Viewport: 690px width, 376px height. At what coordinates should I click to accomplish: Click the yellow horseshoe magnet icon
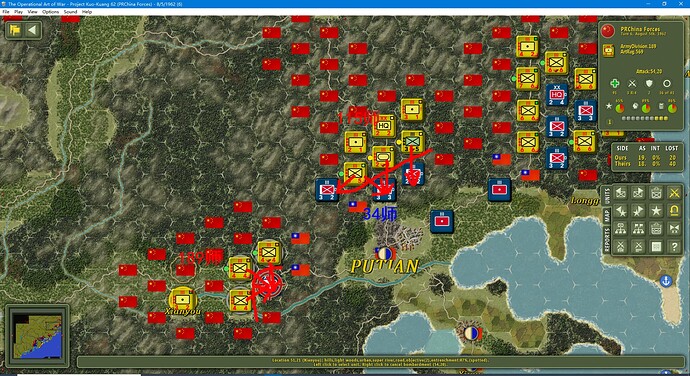674,211
